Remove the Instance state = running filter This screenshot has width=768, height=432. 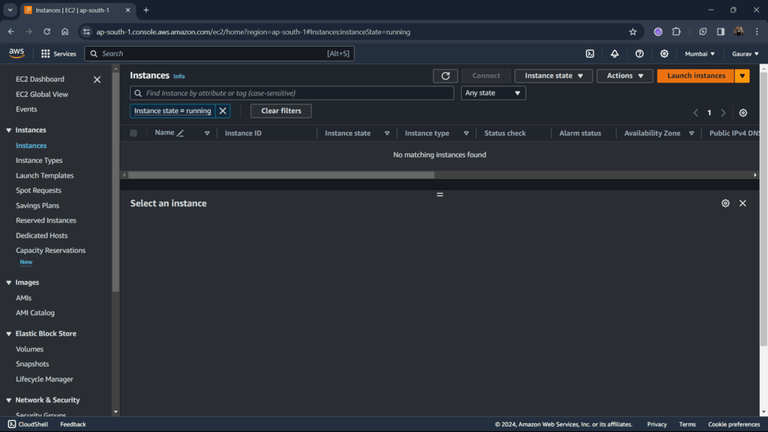[223, 111]
